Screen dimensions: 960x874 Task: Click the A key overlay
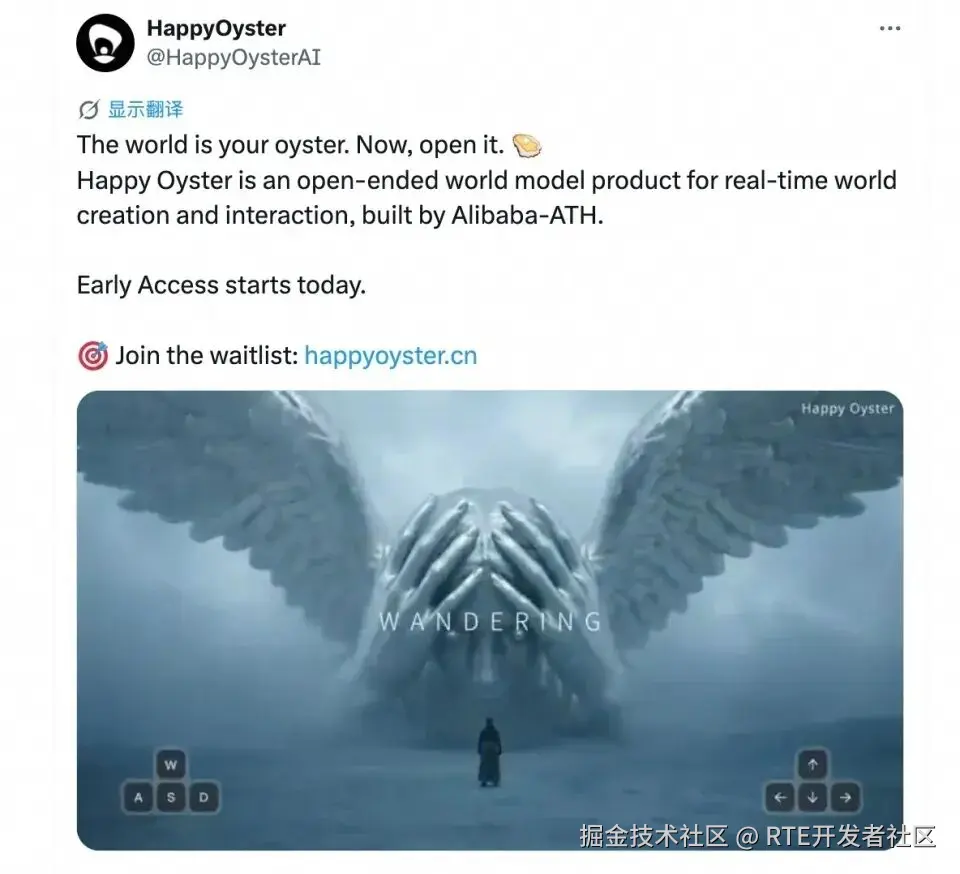coord(138,797)
